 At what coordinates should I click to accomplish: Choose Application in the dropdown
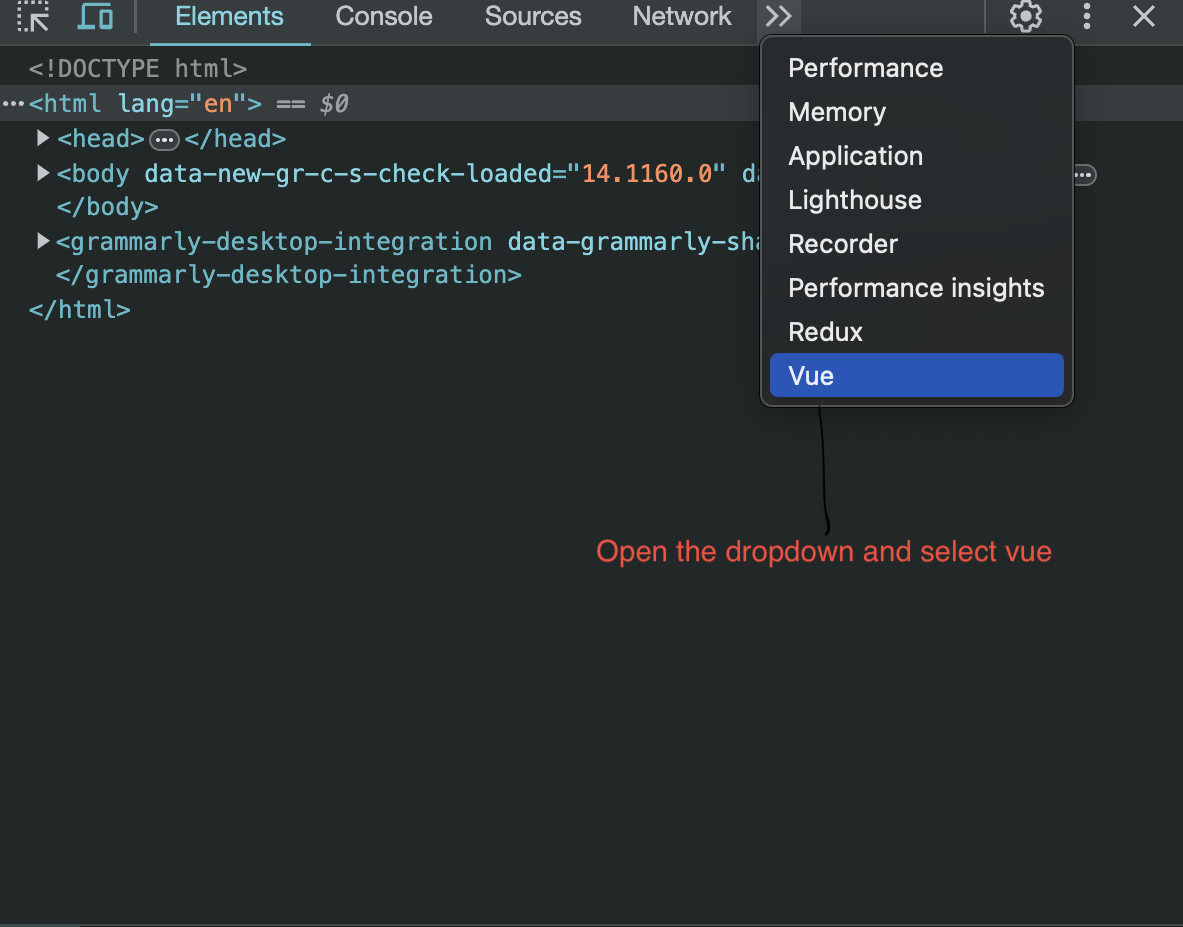pyautogui.click(x=917, y=155)
